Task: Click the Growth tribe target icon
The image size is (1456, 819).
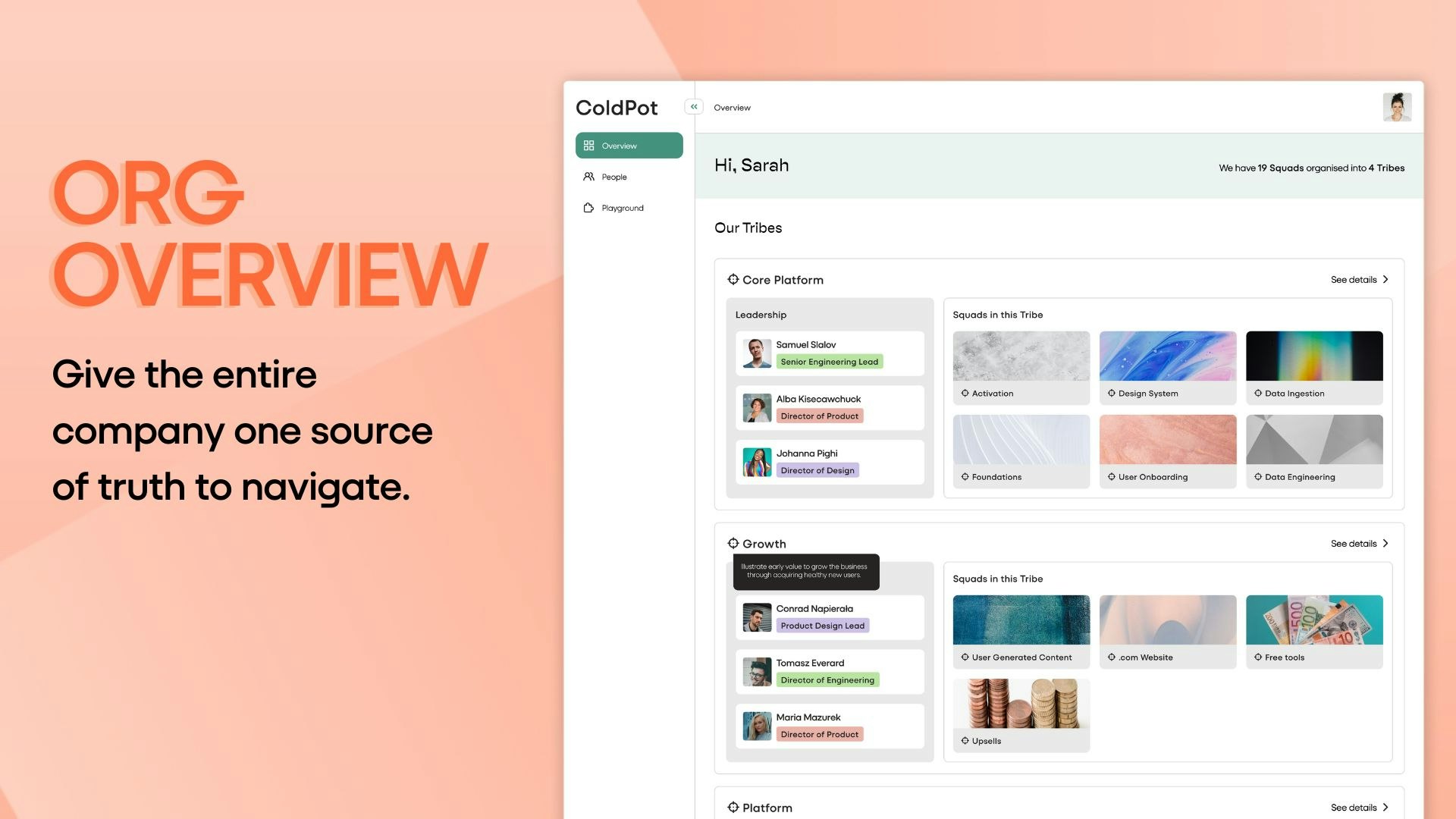Action: (733, 543)
